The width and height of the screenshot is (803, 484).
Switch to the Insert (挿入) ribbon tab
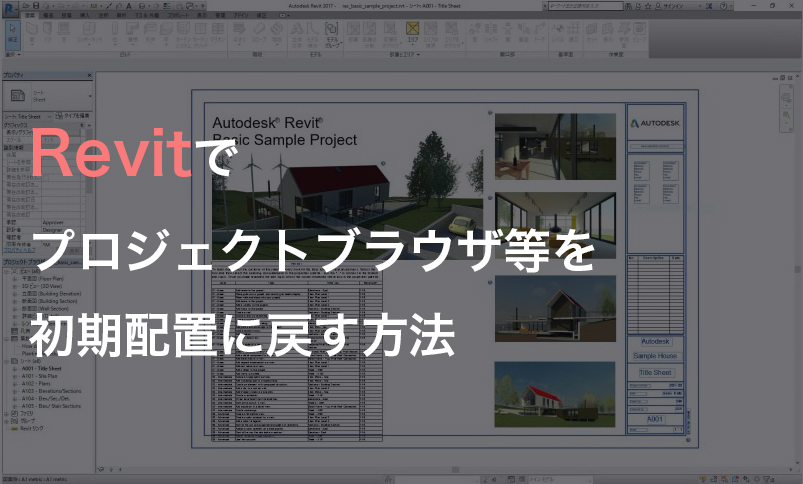click(x=84, y=15)
